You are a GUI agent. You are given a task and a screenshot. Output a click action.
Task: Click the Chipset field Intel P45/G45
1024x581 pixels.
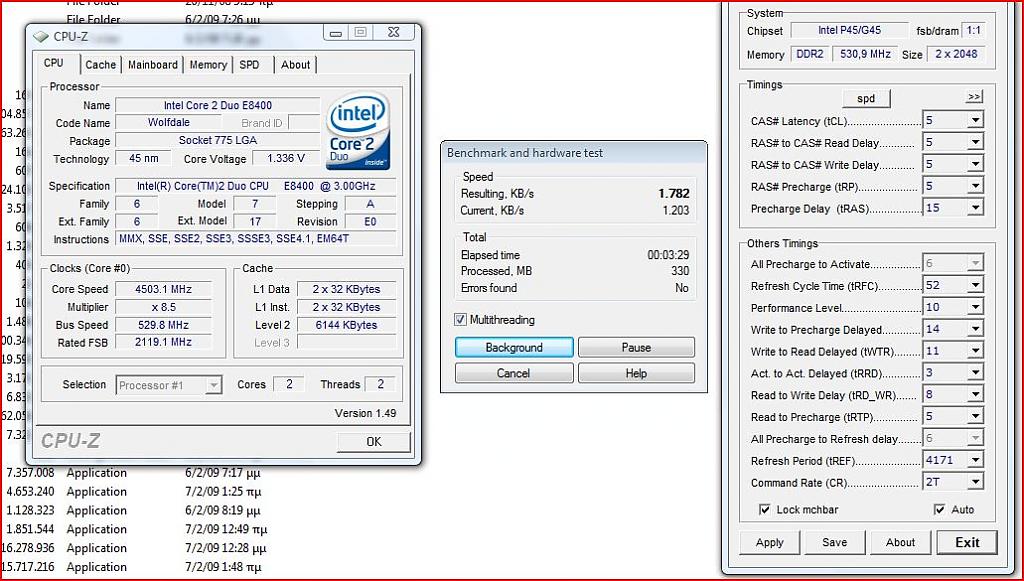point(849,30)
